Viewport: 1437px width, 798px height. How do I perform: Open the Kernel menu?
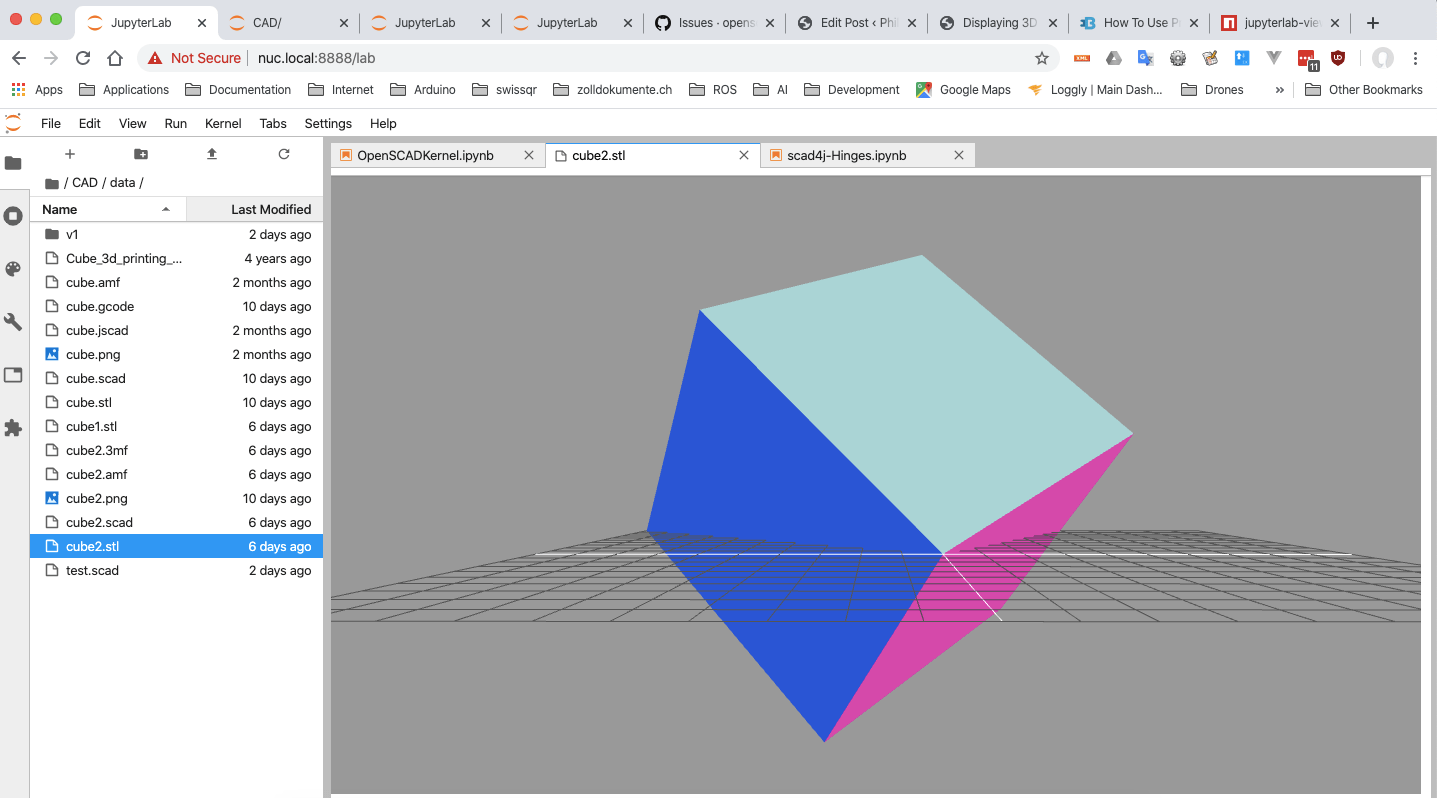[222, 123]
